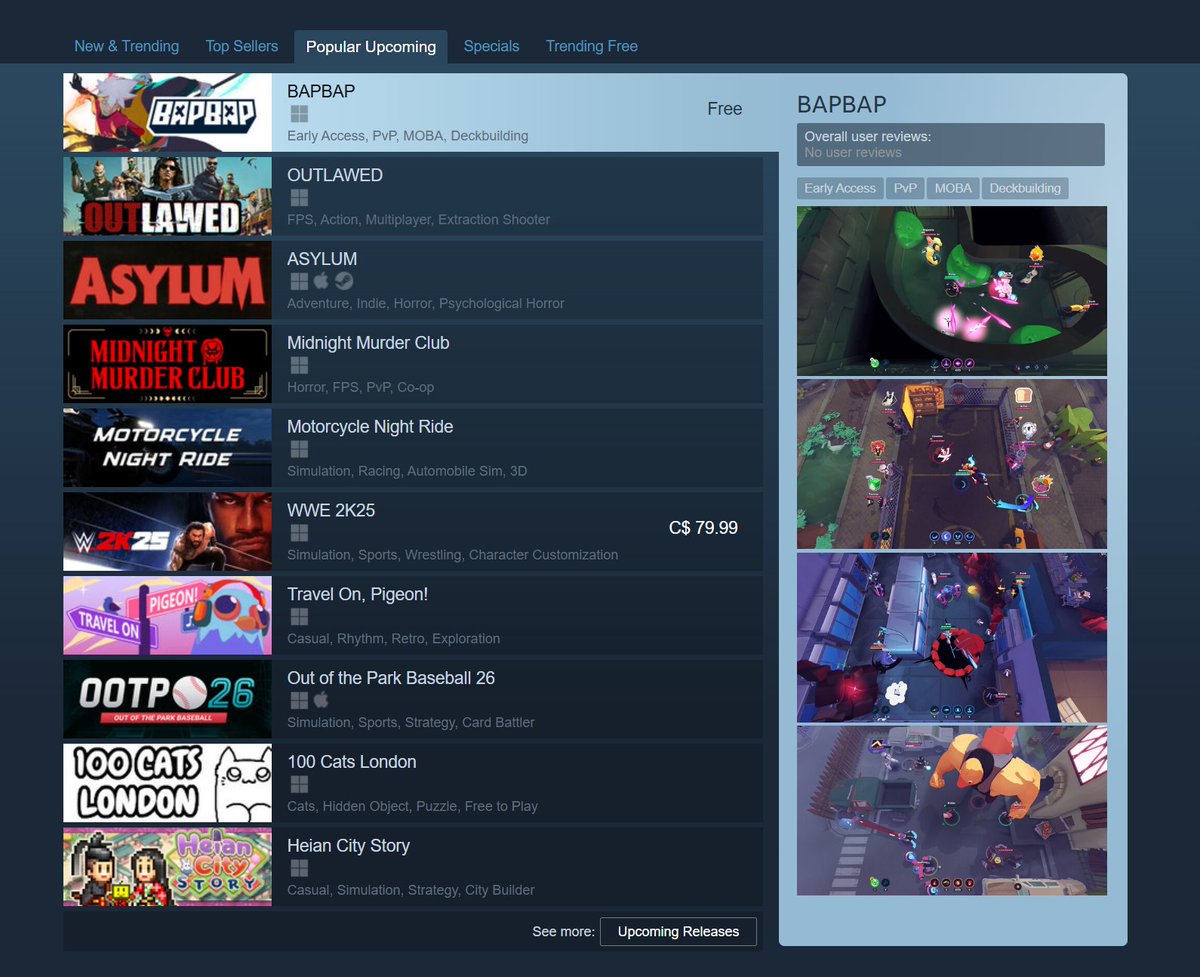Image resolution: width=1200 pixels, height=977 pixels.
Task: Click the Midnight Murder Club title
Action: (368, 343)
